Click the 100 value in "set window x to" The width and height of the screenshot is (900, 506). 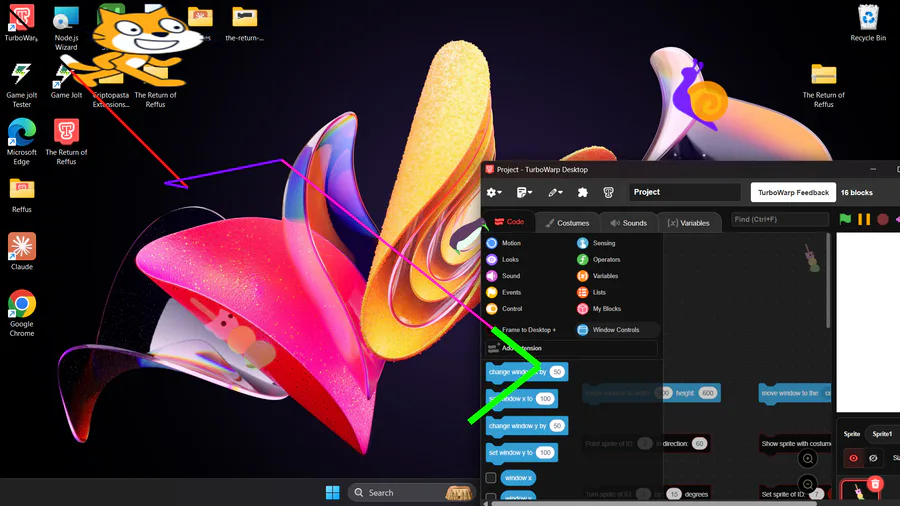545,399
